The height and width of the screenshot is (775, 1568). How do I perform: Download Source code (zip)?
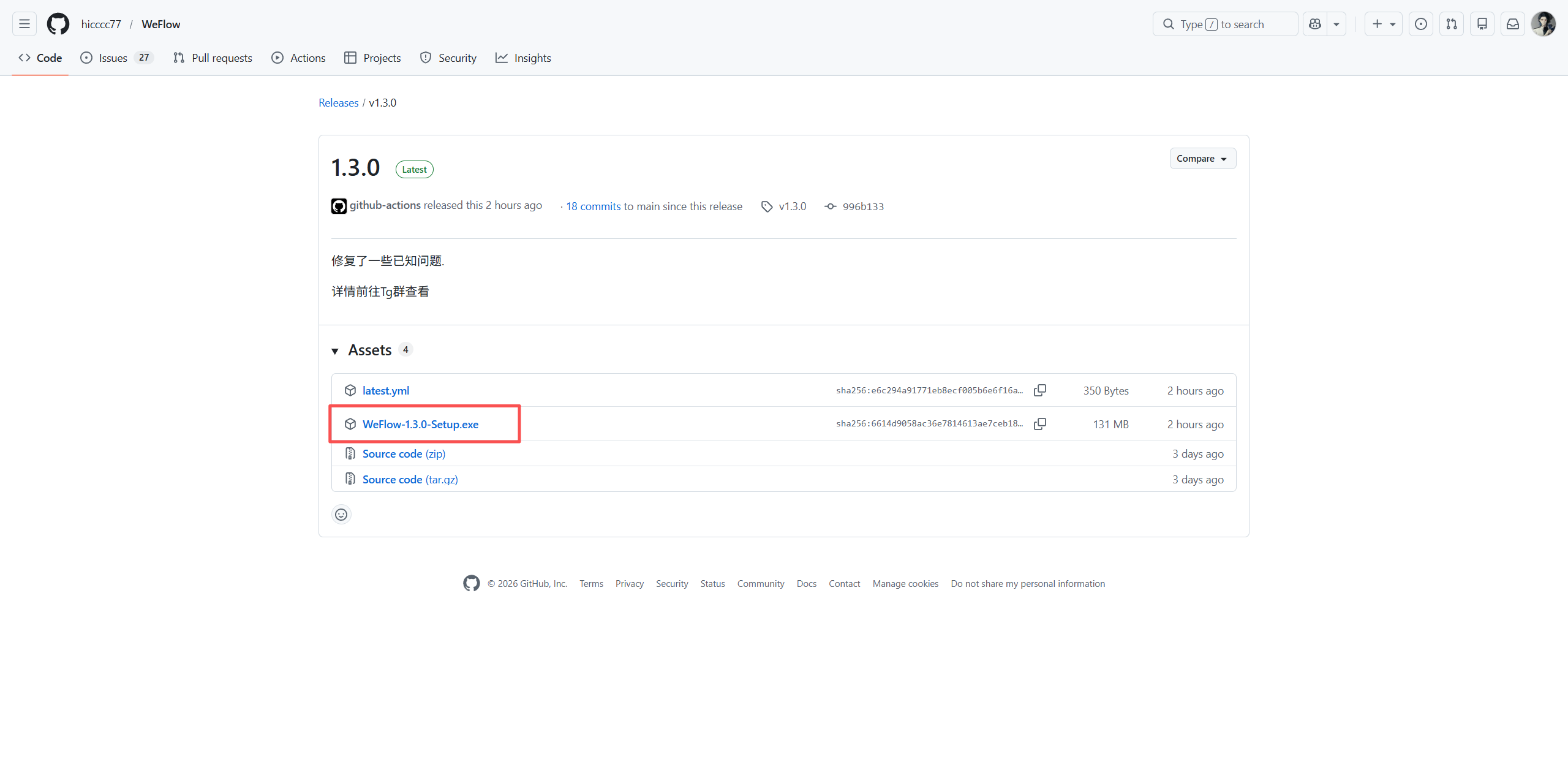(404, 454)
